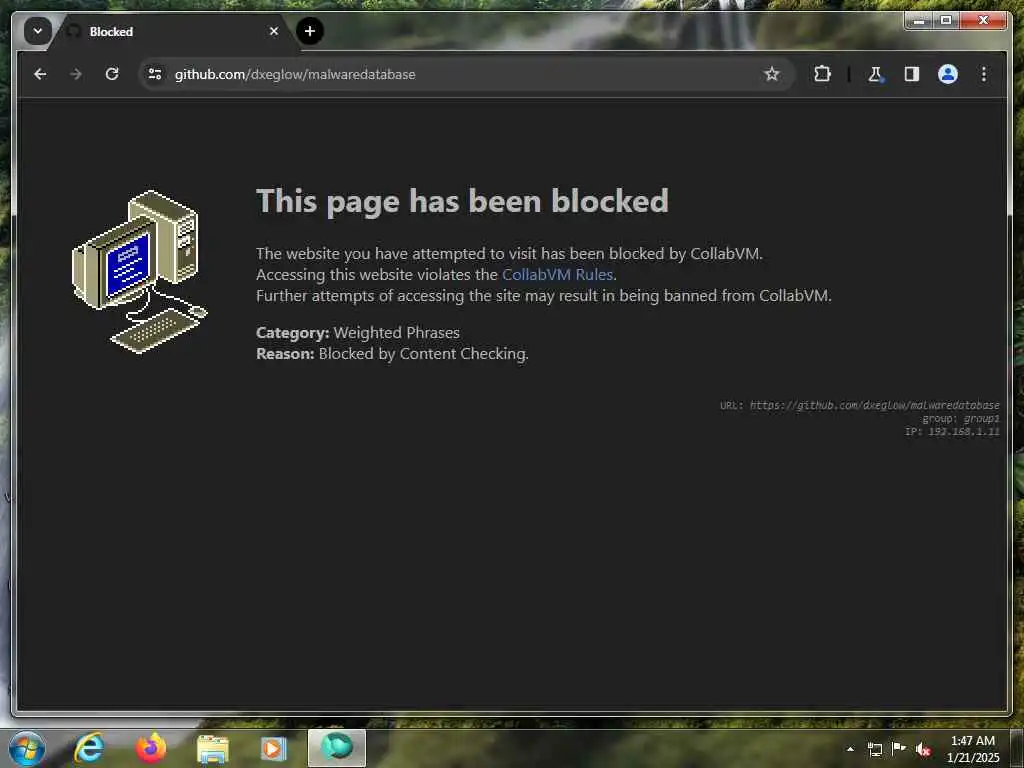Go forward with the forward arrow
Image resolution: width=1024 pixels, height=768 pixels.
point(76,74)
